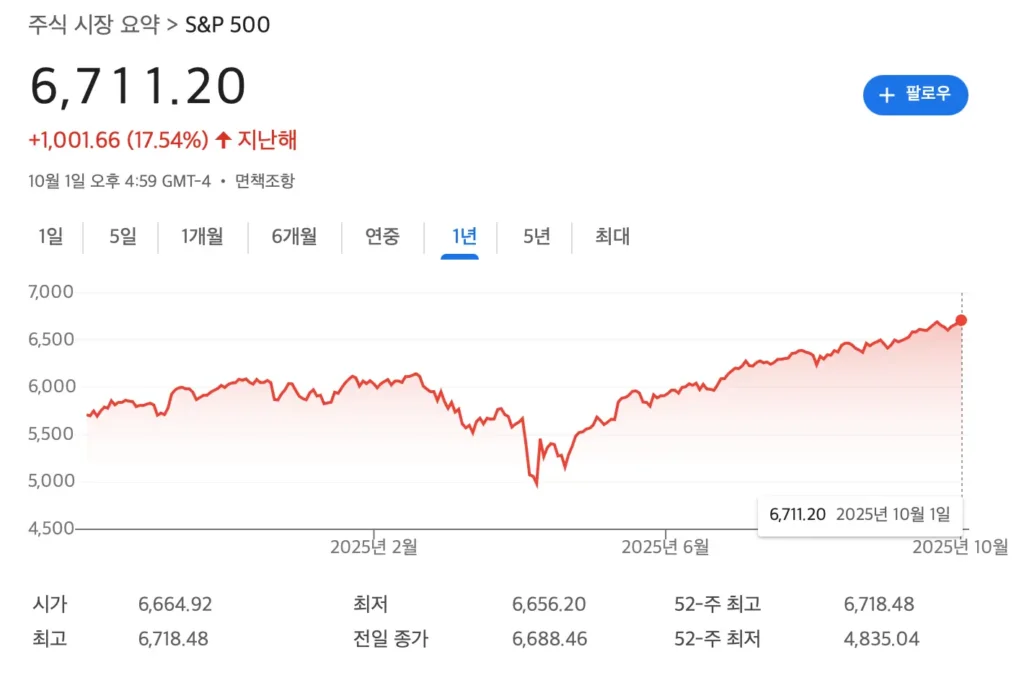Switch to the 5년 chart range
Viewport: 1024px width, 675px height.
[x=535, y=237]
